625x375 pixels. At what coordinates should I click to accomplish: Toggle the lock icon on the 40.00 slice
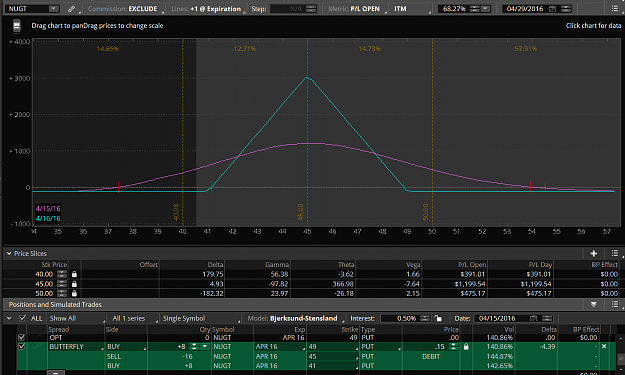point(74,274)
